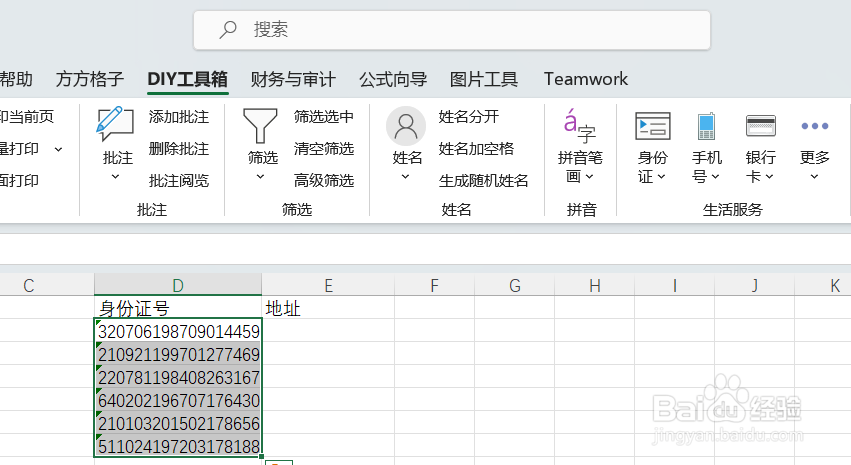This screenshot has height=465, width=851.
Task: Click the 身份证 ID card icon
Action: [652, 126]
